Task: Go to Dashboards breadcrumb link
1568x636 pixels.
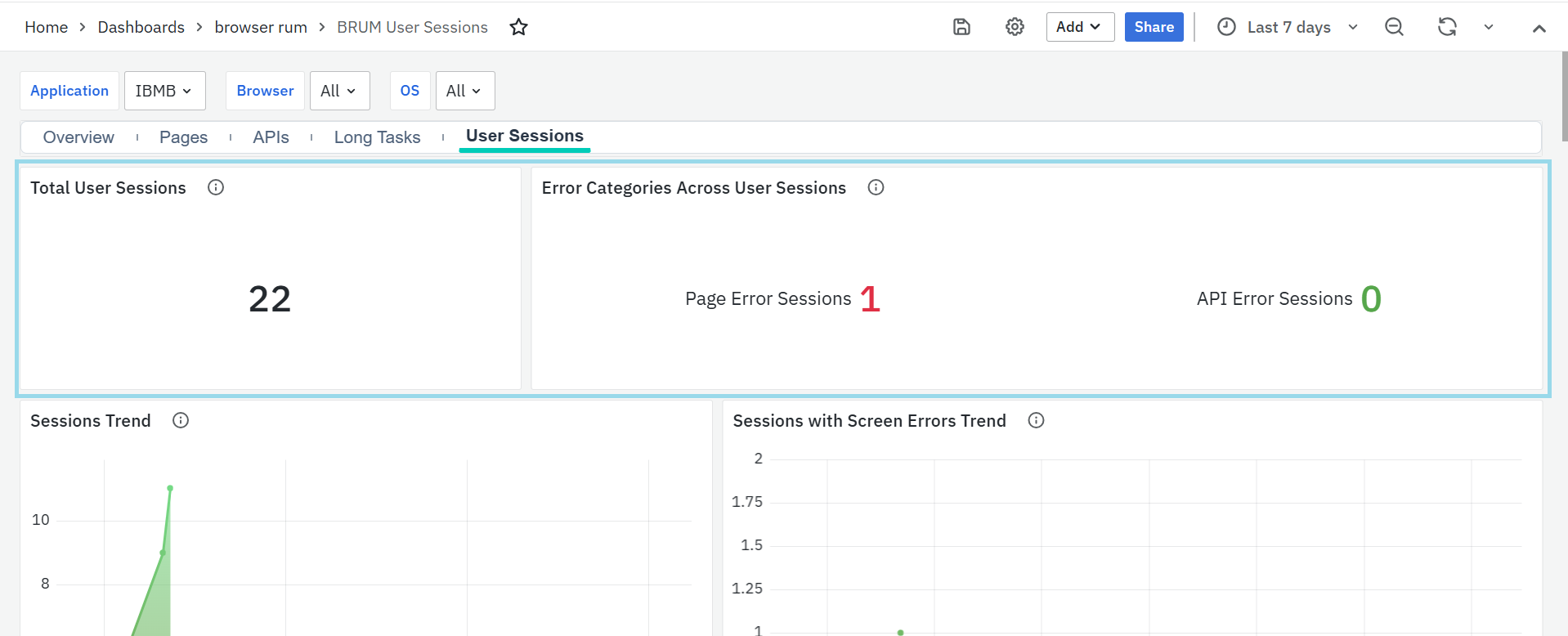Action: (x=141, y=27)
